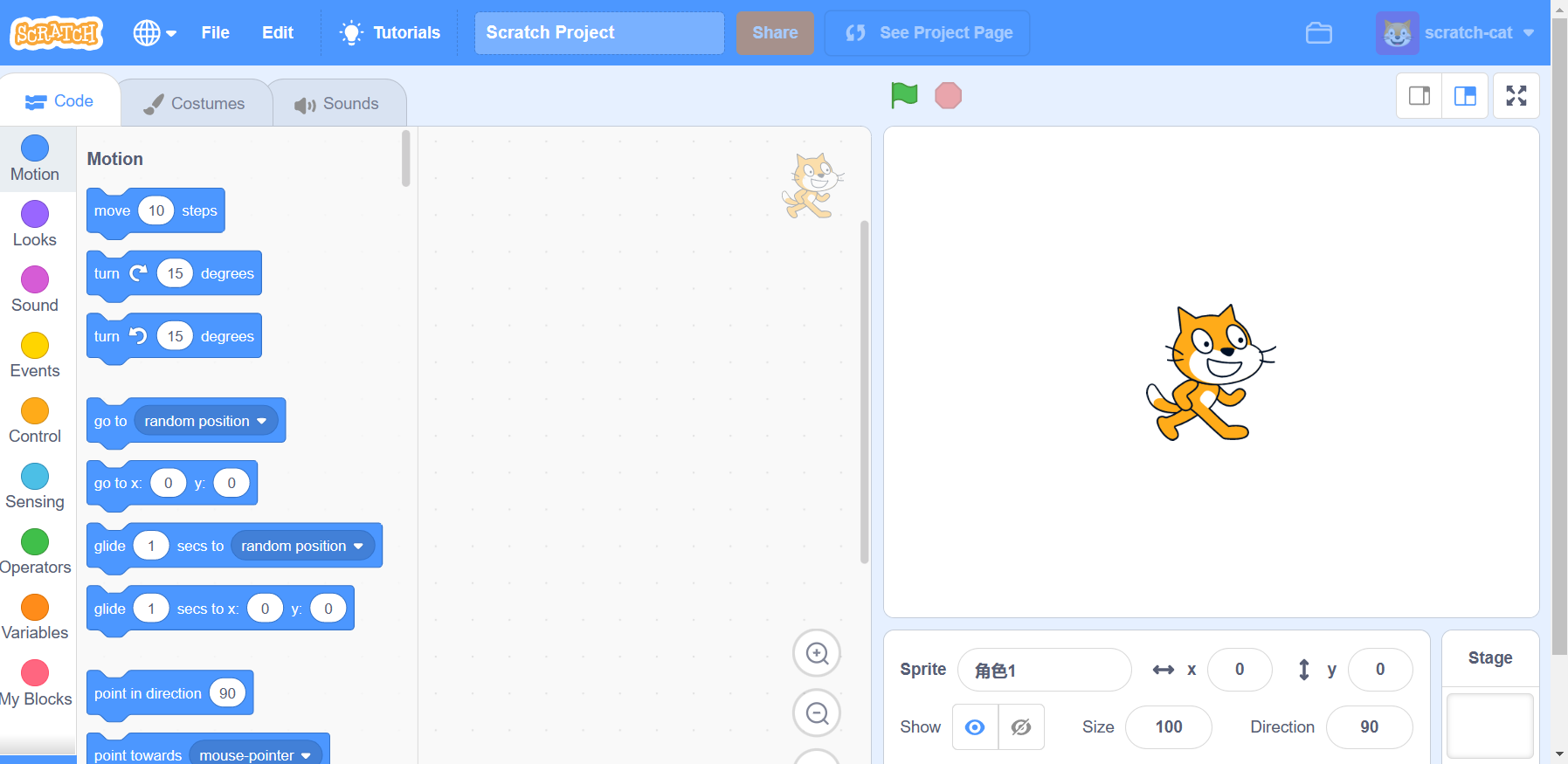This screenshot has width=1568, height=764.
Task: Click the See Project Page arrows icon
Action: (855, 33)
